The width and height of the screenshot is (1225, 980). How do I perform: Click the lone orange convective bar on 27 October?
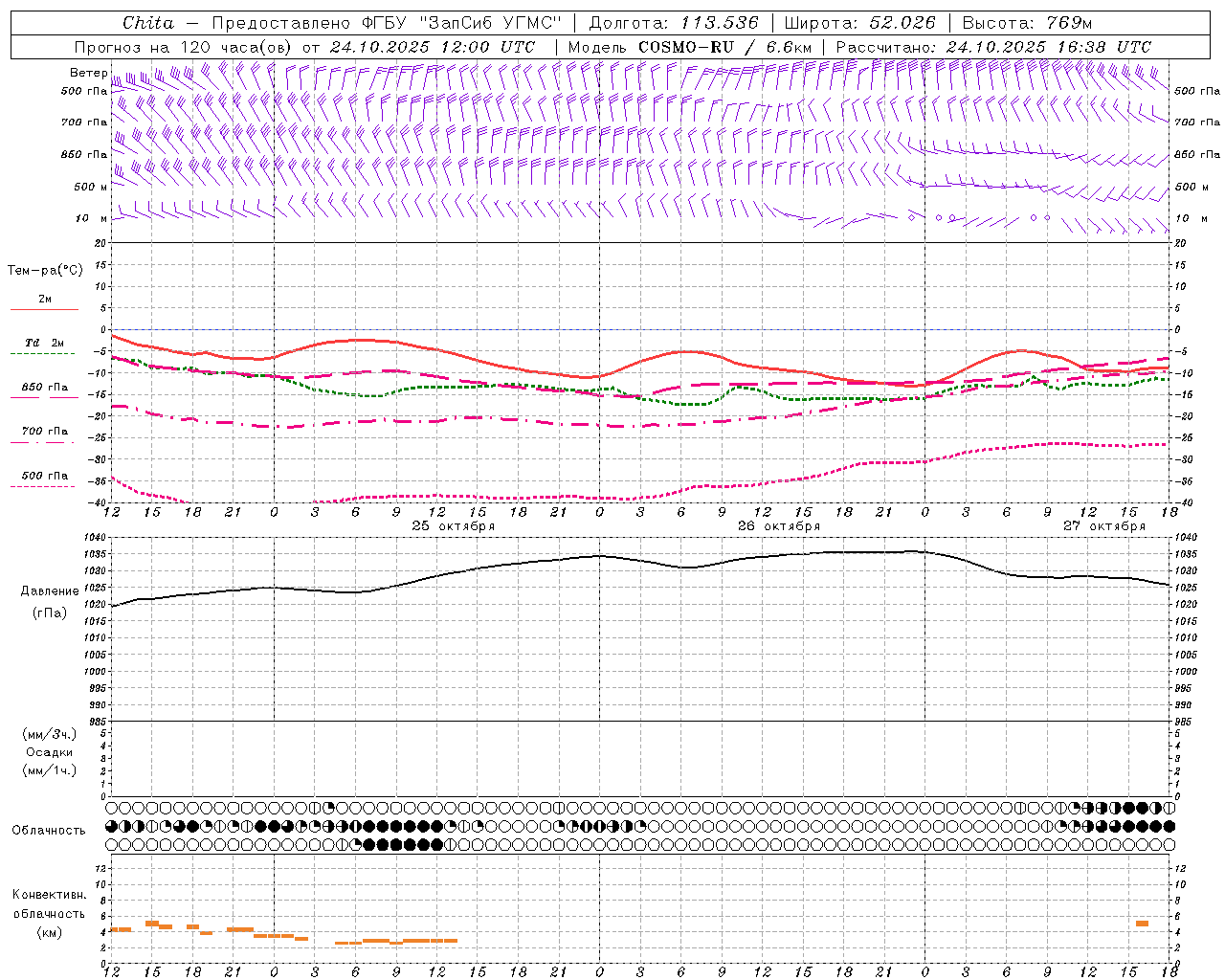(x=1142, y=924)
